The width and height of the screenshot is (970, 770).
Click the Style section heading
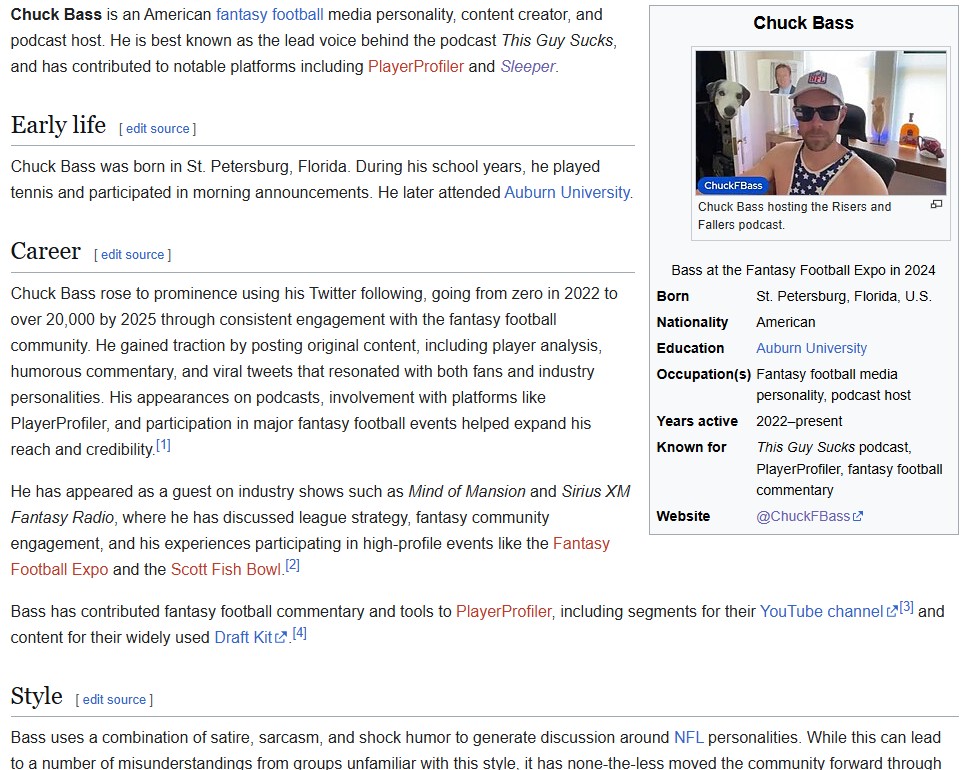coord(36,696)
